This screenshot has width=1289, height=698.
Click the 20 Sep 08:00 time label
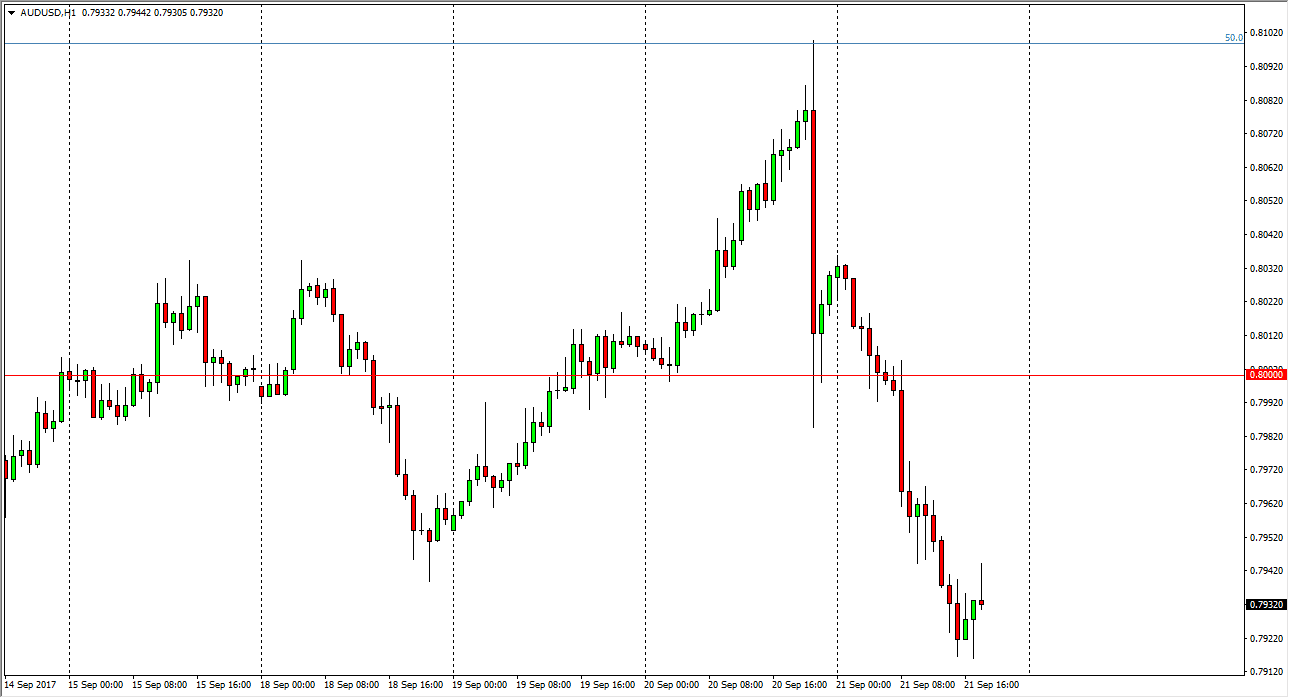click(734, 685)
